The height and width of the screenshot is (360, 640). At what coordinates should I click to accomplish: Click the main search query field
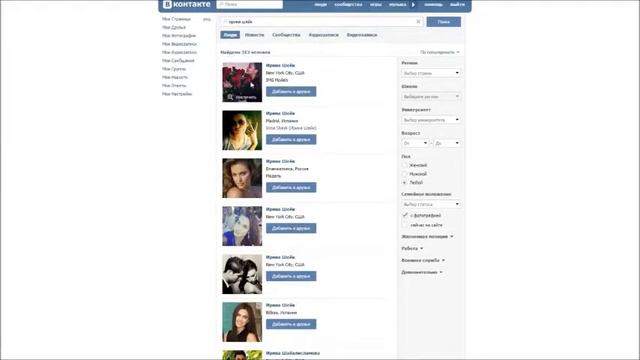322,22
